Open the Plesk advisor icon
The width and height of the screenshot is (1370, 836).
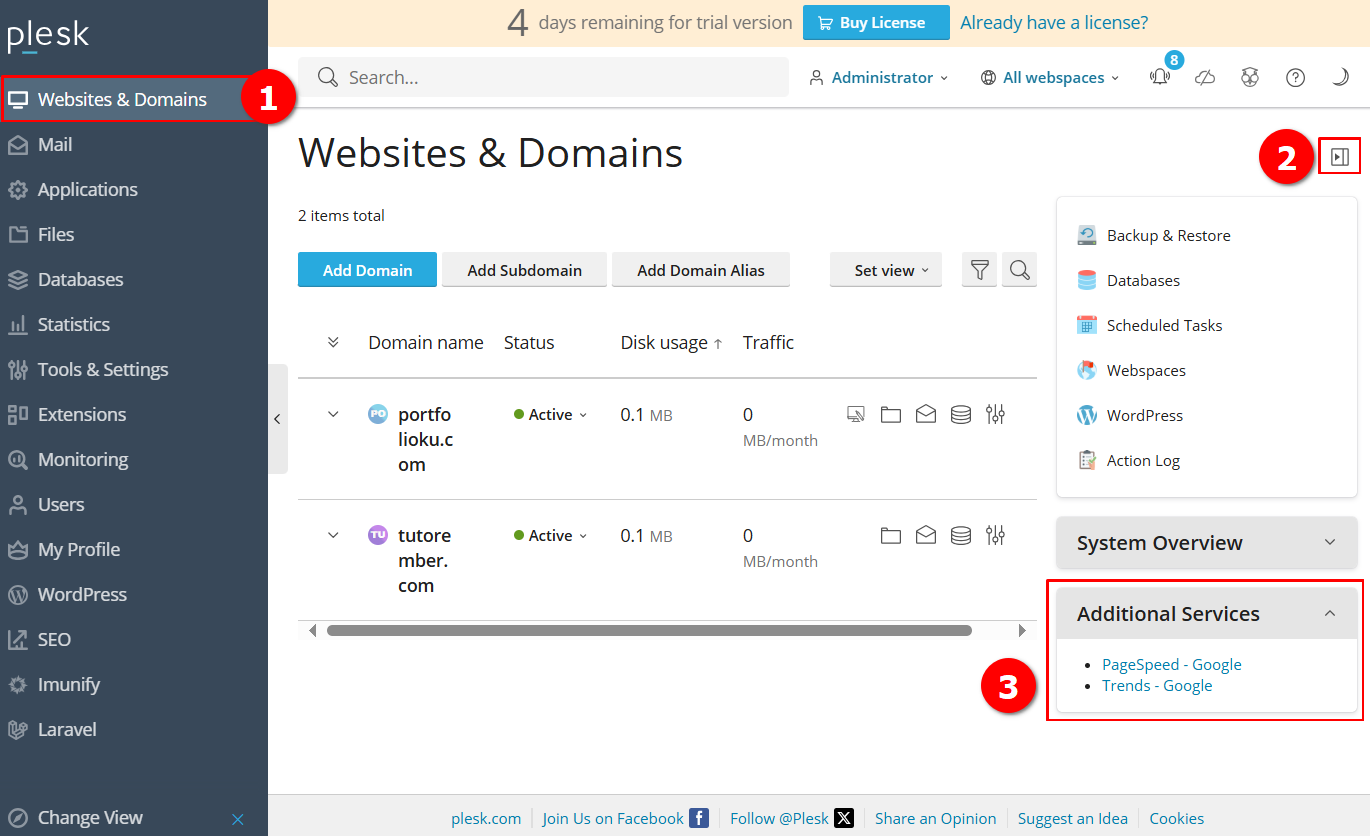[1250, 77]
